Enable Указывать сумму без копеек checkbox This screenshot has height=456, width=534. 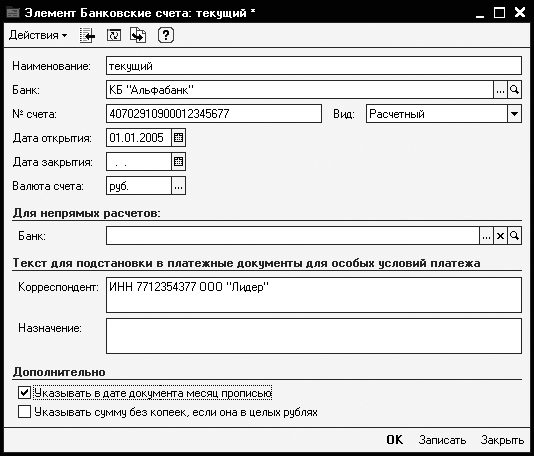(x=25, y=412)
